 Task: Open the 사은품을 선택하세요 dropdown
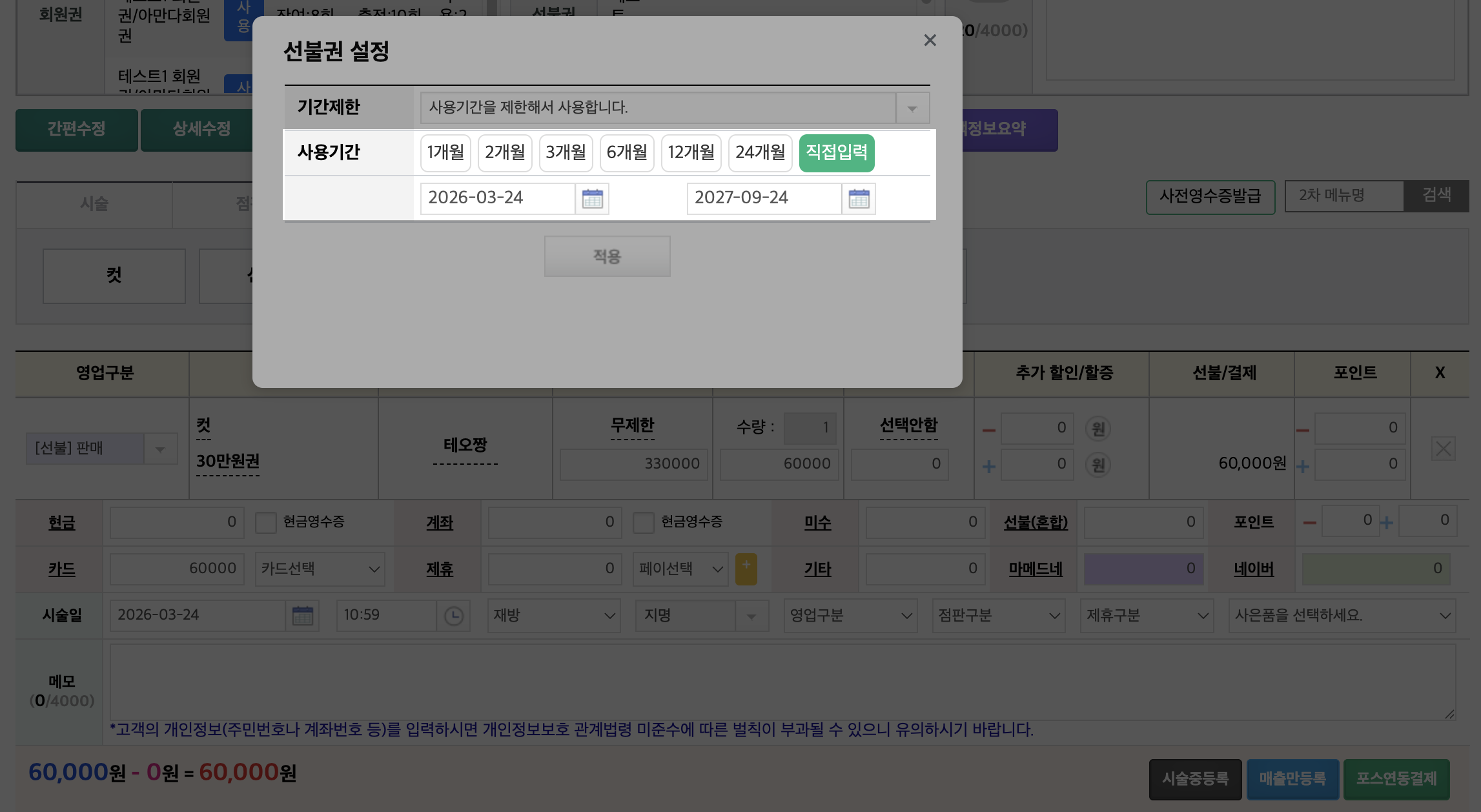point(1342,615)
